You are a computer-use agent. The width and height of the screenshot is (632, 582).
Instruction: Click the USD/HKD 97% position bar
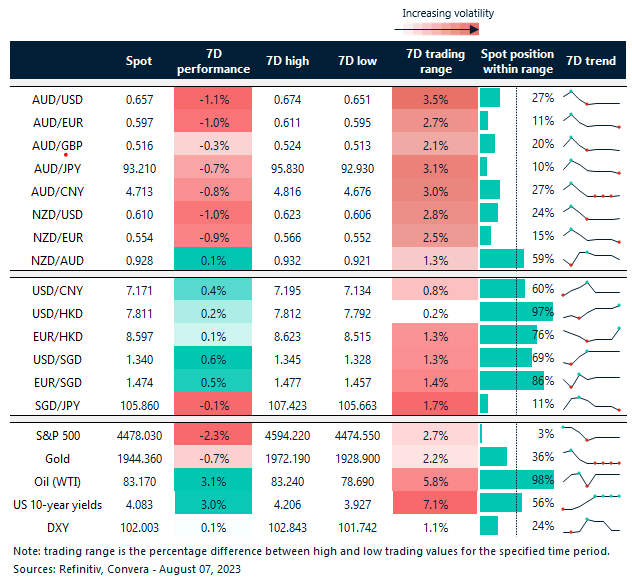(503, 312)
